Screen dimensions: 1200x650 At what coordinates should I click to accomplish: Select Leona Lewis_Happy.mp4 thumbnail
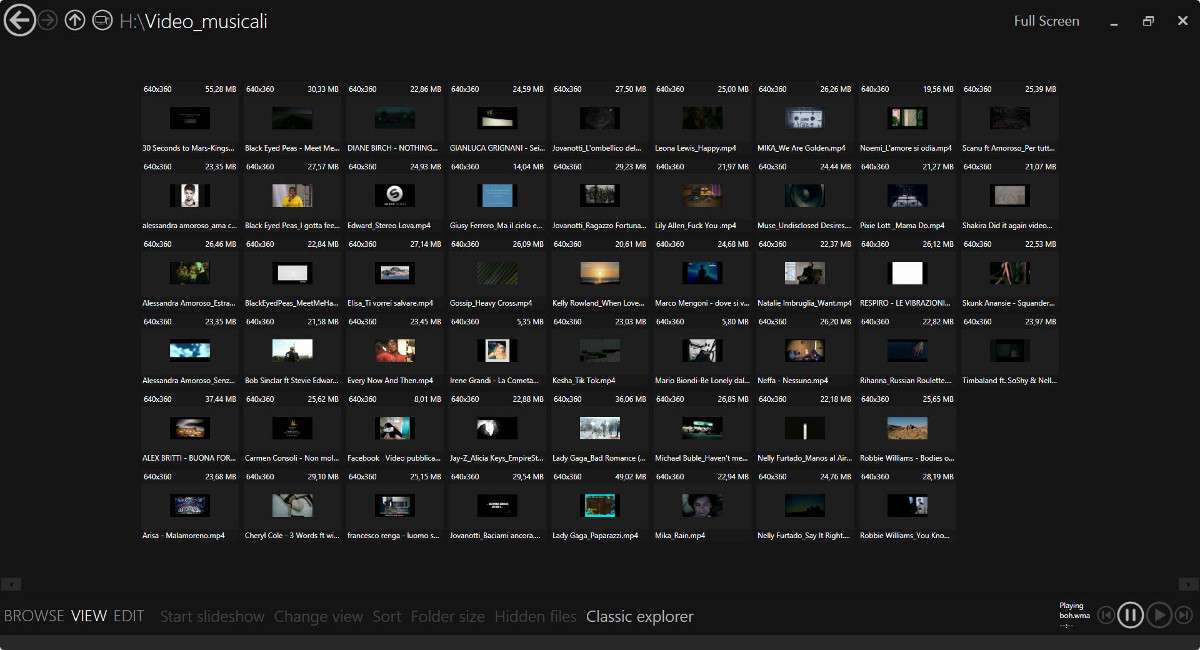coord(702,119)
